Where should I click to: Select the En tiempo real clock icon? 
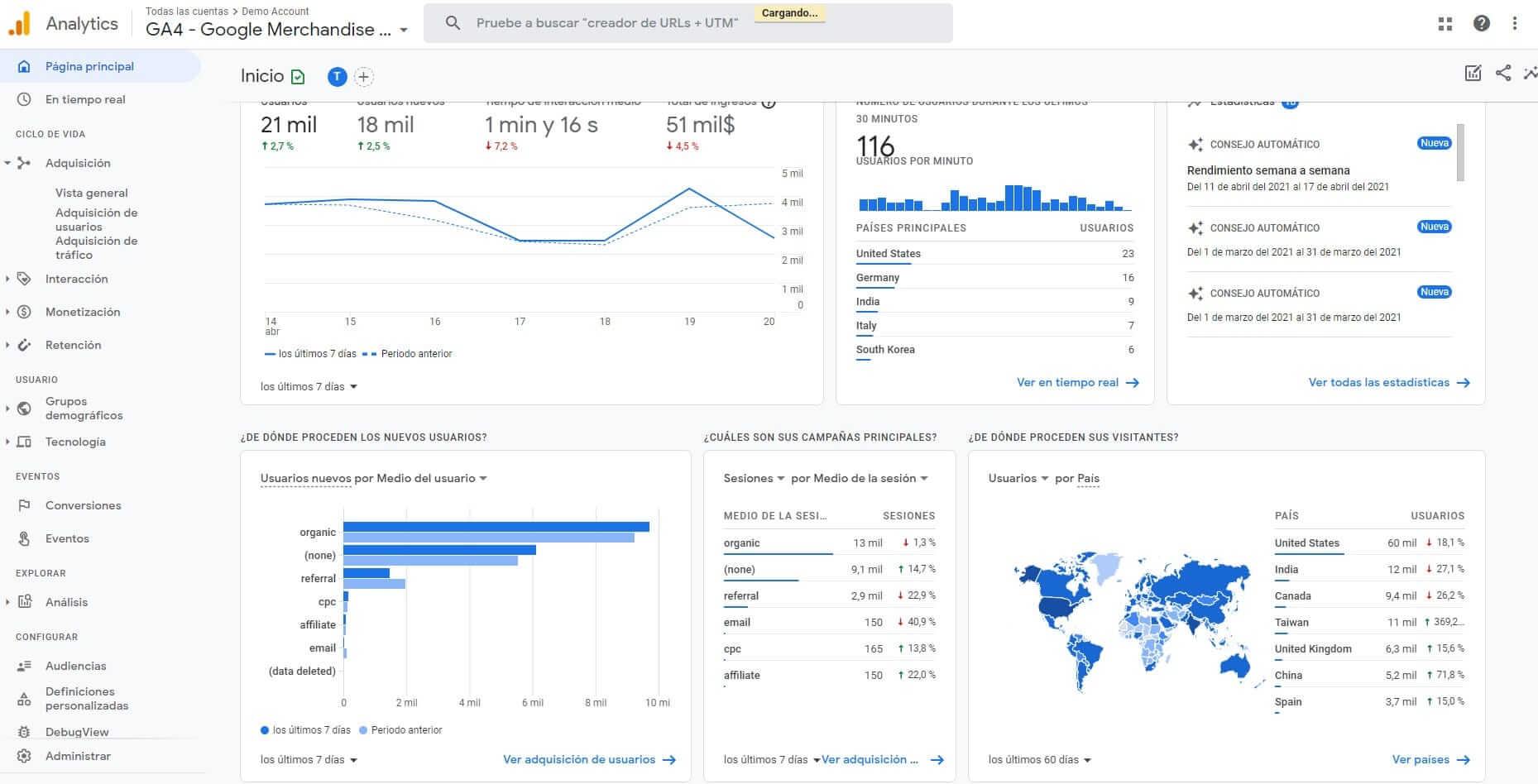(x=25, y=99)
